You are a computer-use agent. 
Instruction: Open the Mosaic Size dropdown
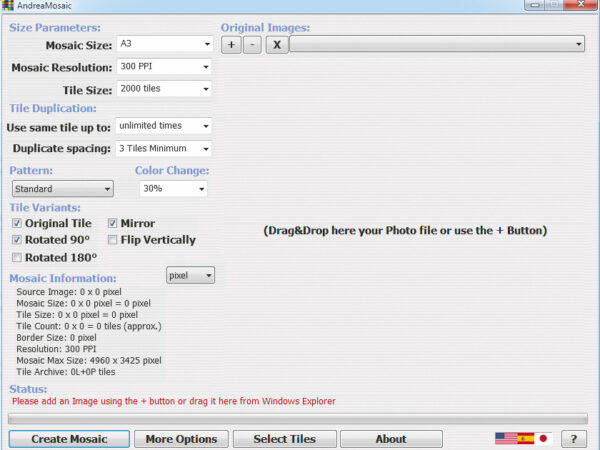(164, 45)
